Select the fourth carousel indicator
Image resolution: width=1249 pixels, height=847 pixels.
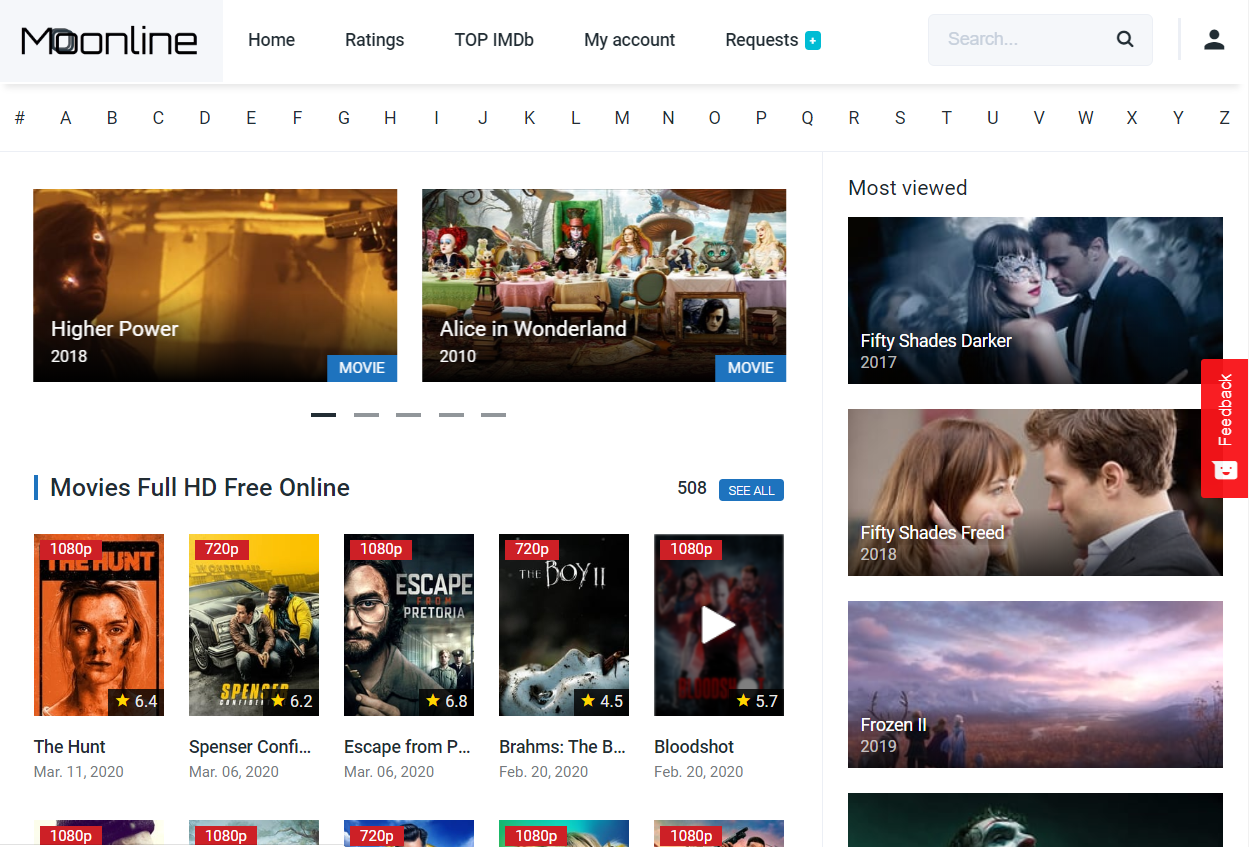(451, 414)
